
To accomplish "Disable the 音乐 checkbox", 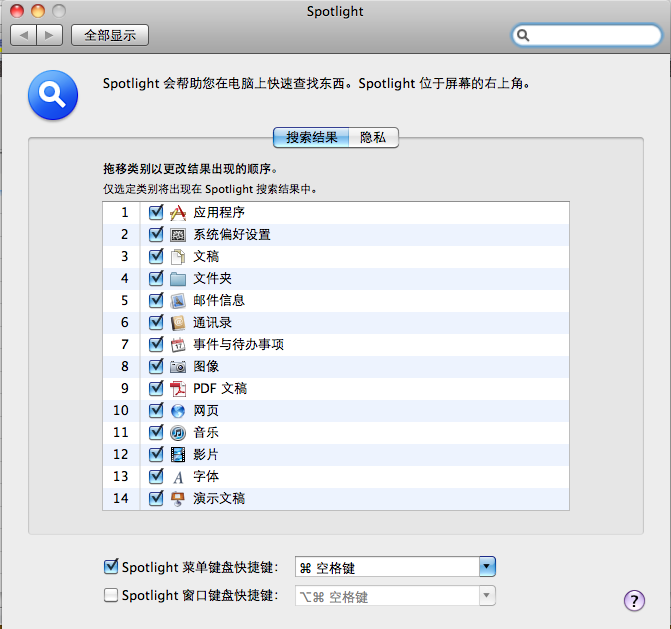I will 156,433.
